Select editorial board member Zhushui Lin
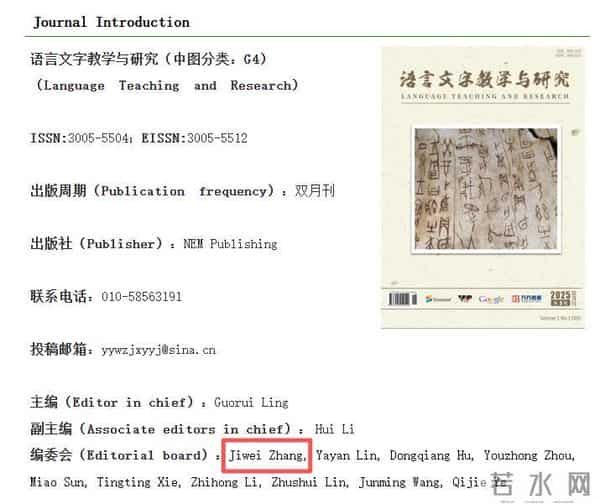This screenshot has height=504, width=600. (310, 482)
